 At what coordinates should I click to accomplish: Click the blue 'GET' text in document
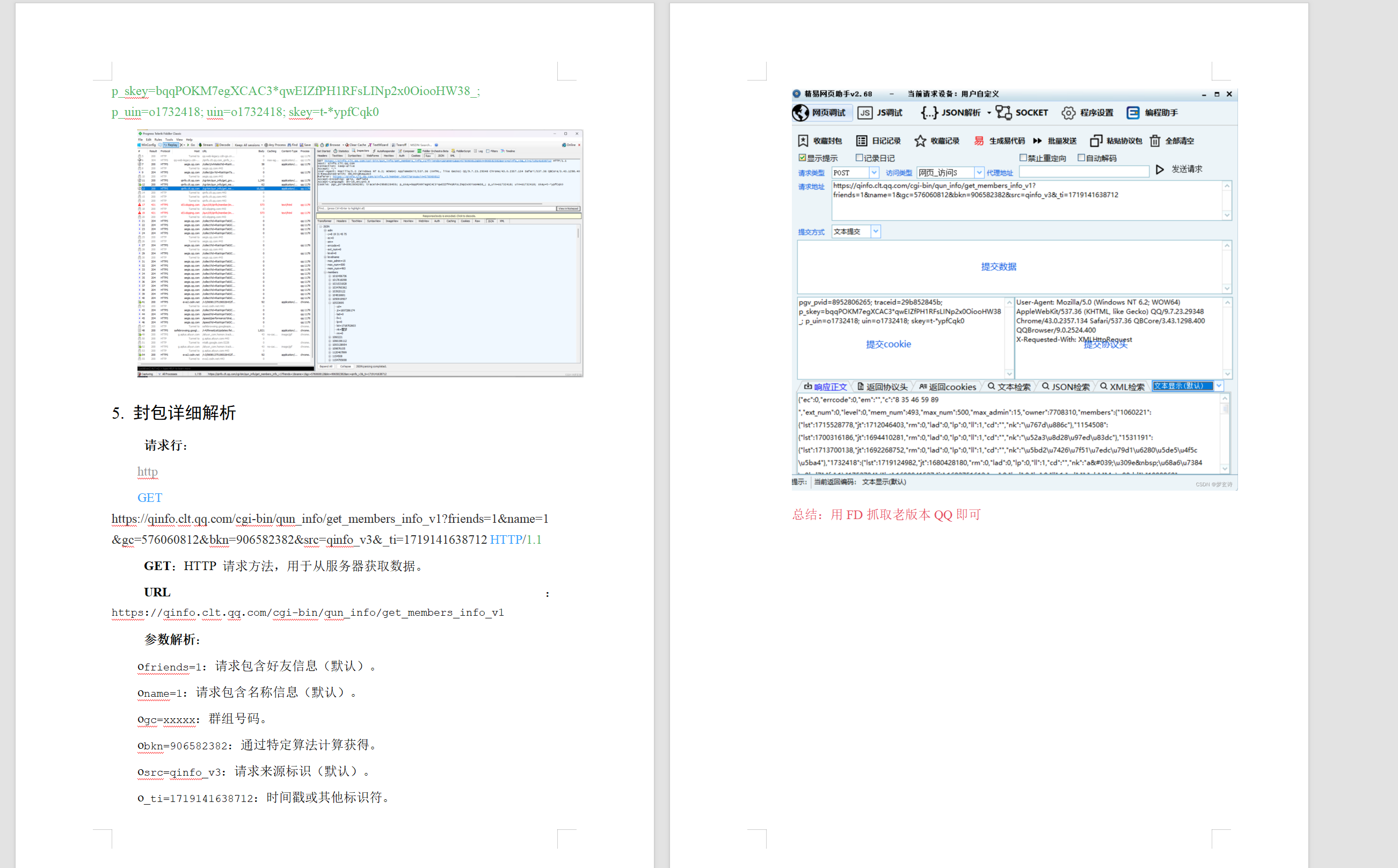tap(150, 498)
